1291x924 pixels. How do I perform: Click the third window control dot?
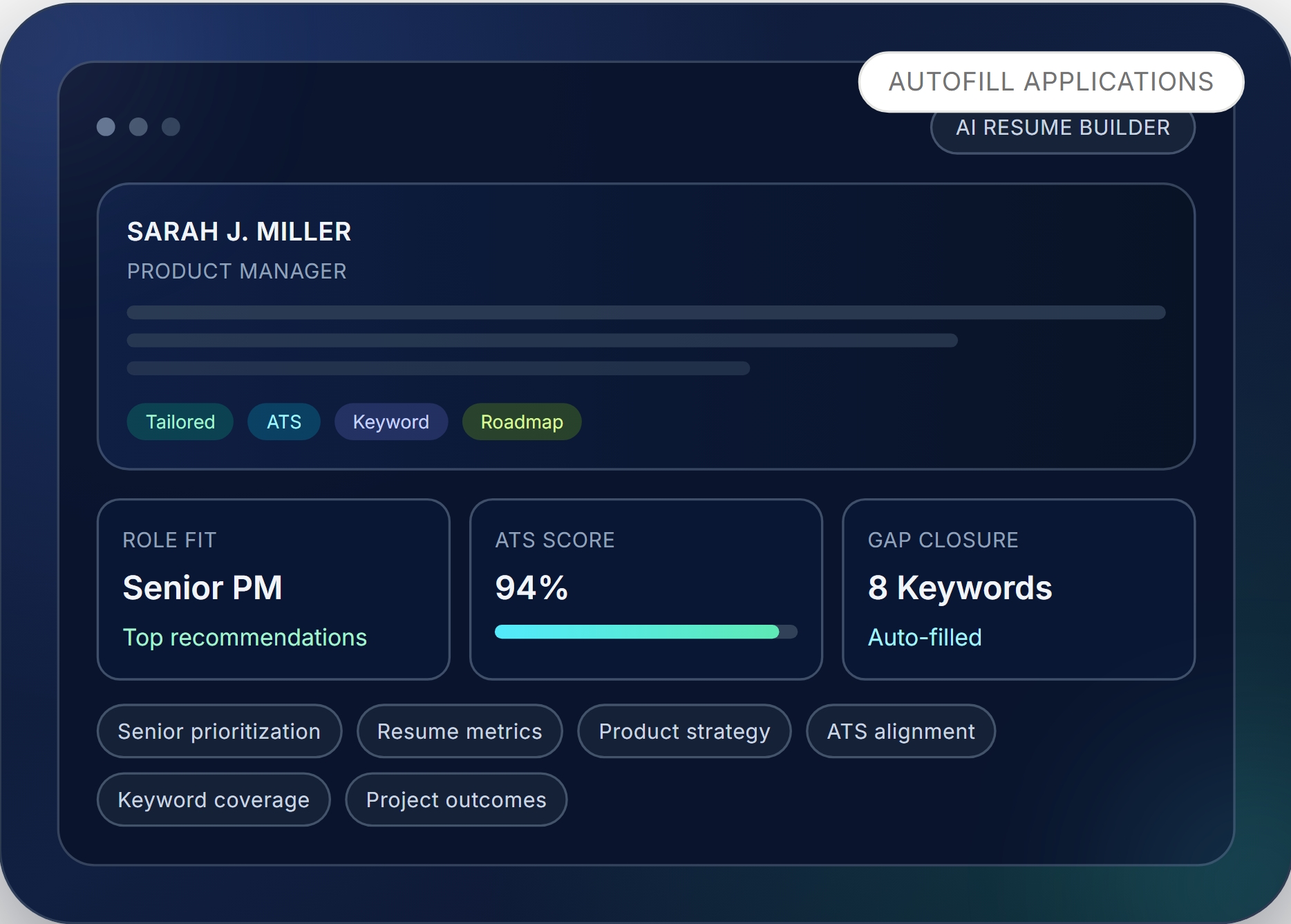171,127
